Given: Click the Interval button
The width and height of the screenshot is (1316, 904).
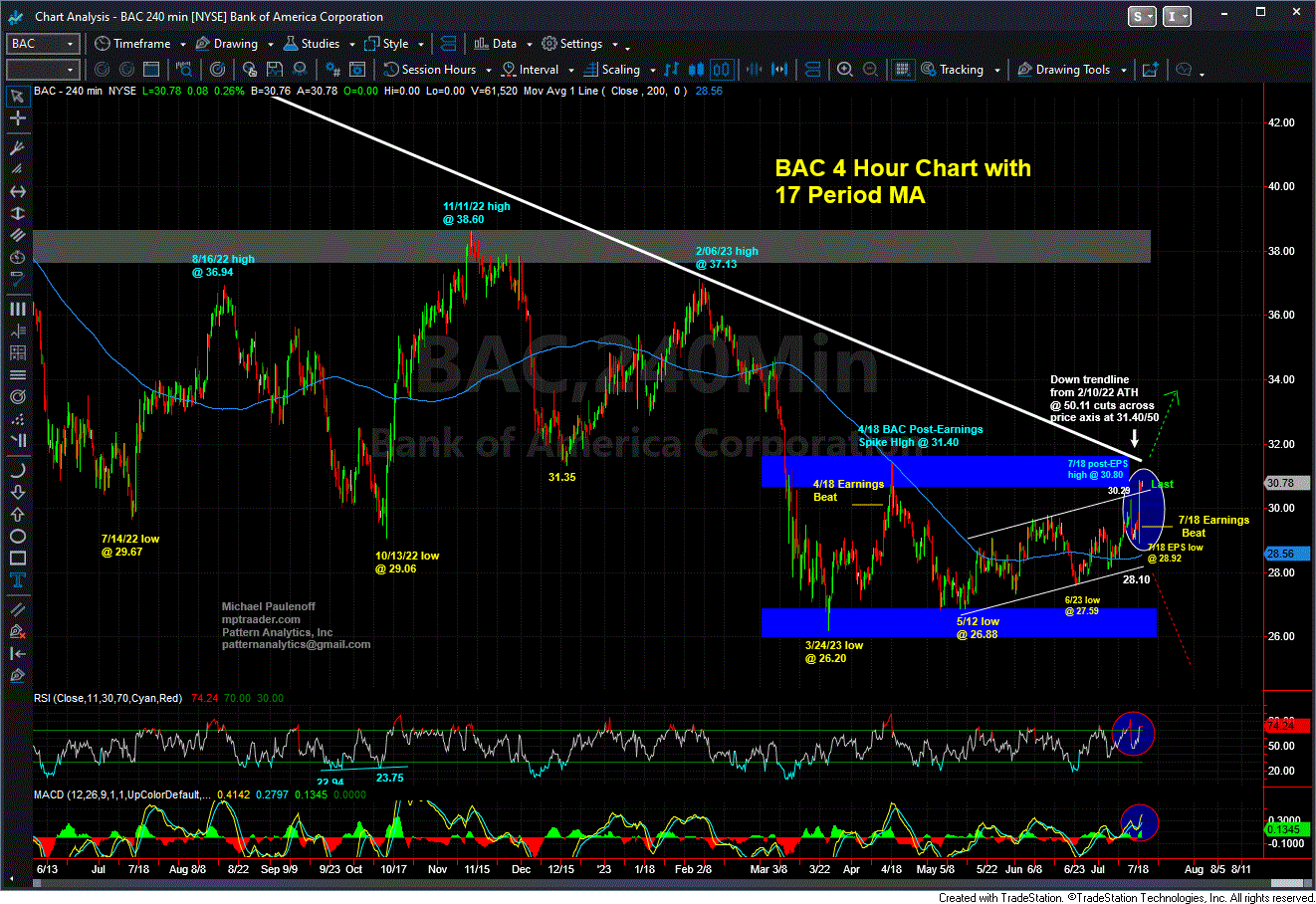Looking at the screenshot, I should (x=531, y=70).
